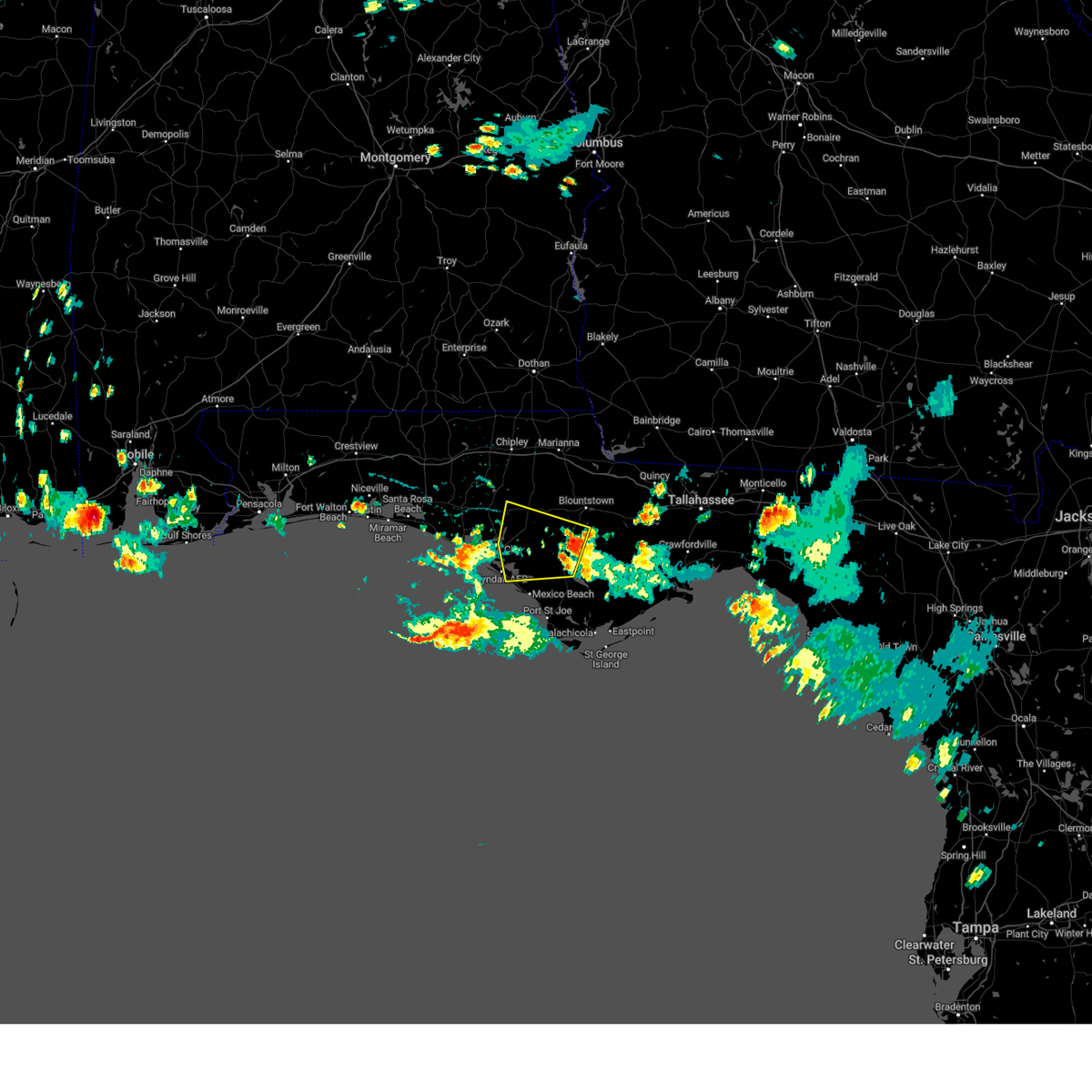Viewport: 1092px width, 1092px height.
Task: Click the Dothan city label
Action: coord(534,363)
